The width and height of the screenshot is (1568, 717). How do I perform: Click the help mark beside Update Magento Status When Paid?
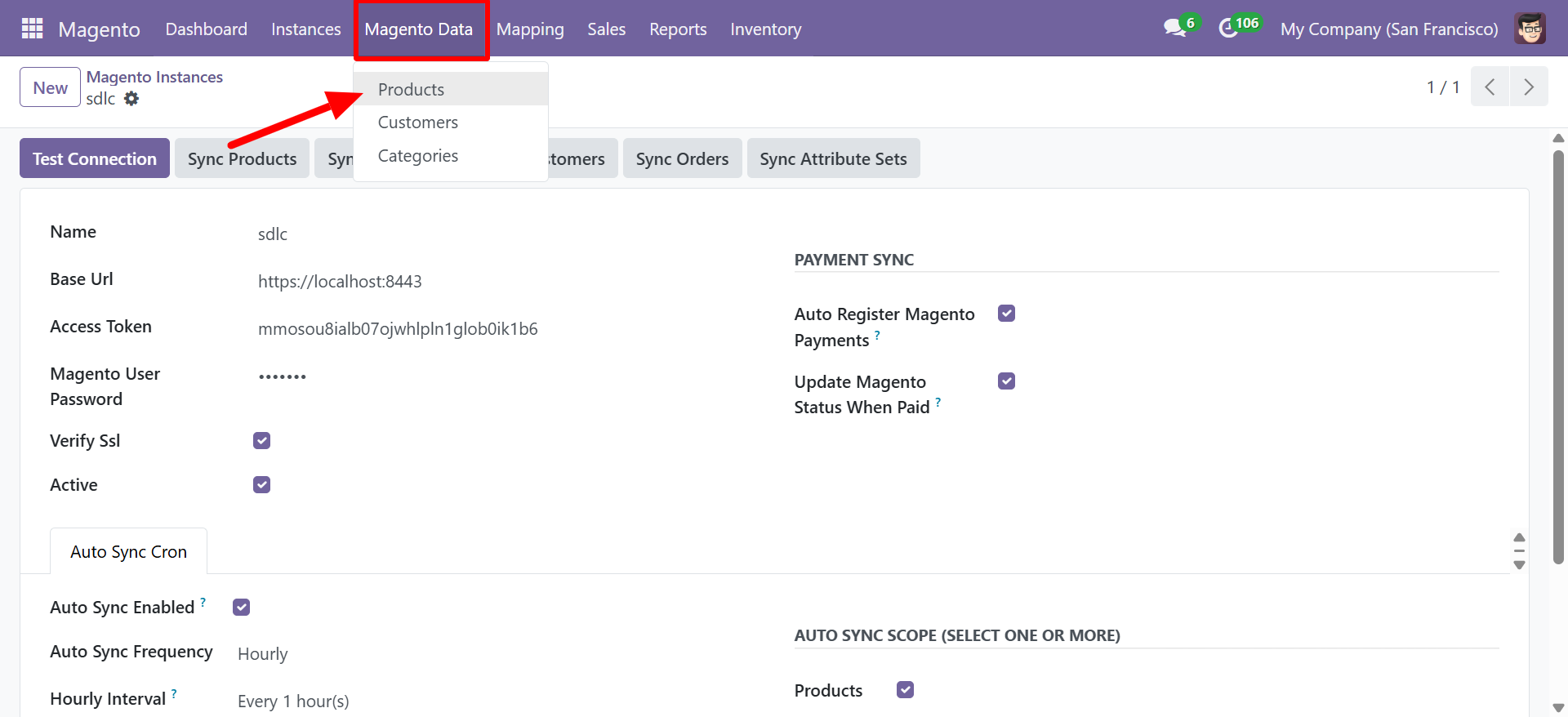point(938,402)
